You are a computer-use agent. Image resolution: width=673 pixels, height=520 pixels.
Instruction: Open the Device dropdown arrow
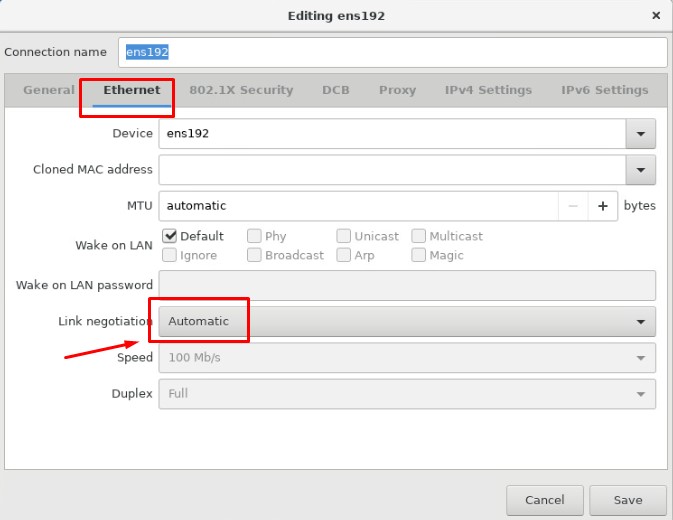[x=640, y=133]
